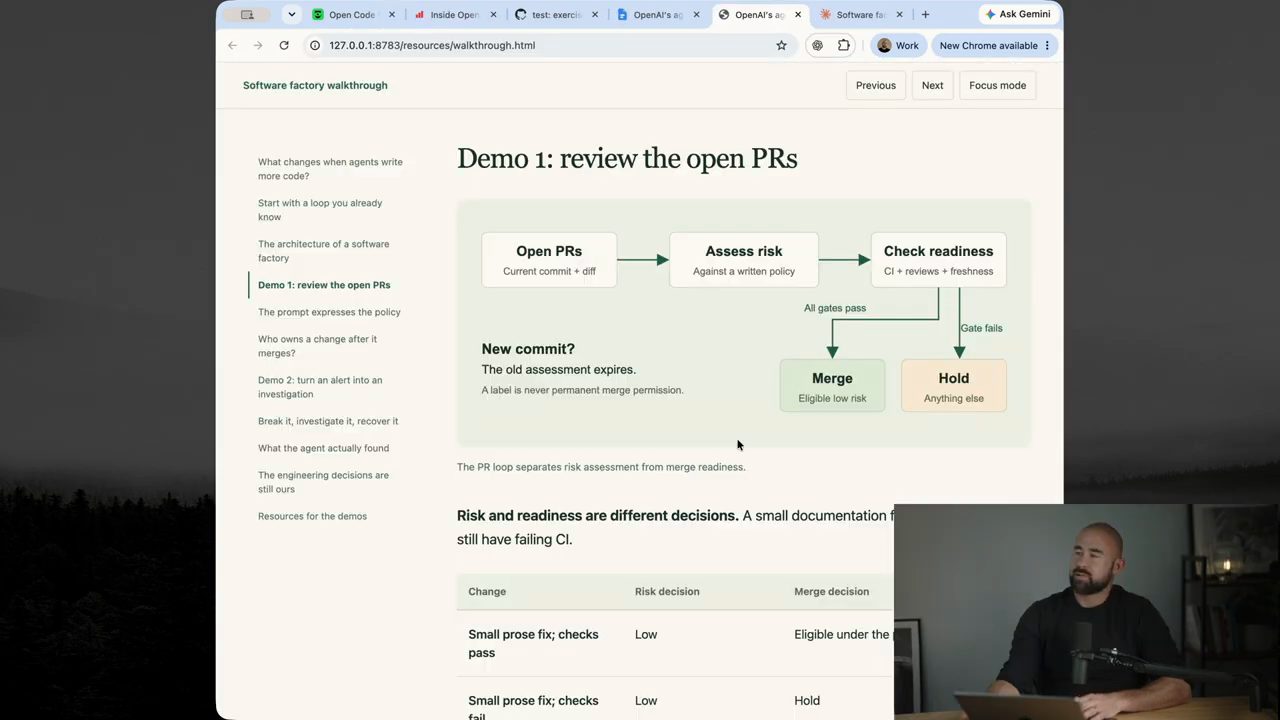The image size is (1280, 720).
Task: Jump to The prompt expresses the policy
Action: point(329,312)
